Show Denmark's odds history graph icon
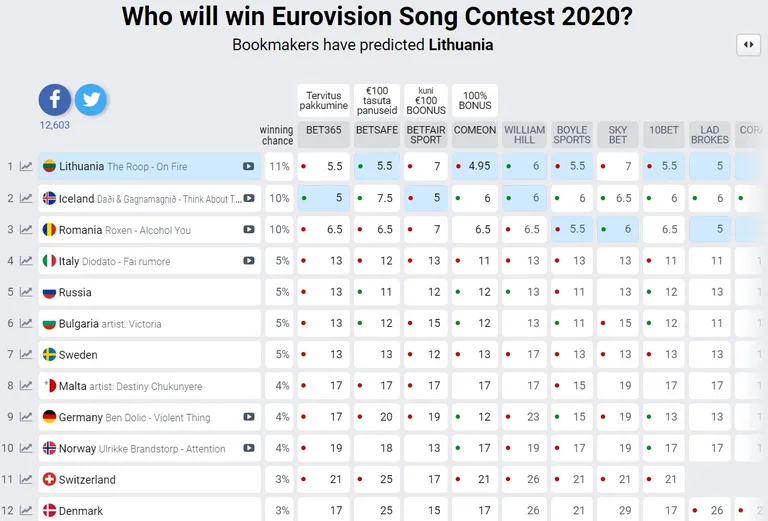Image resolution: width=768 pixels, height=521 pixels. click(x=26, y=510)
